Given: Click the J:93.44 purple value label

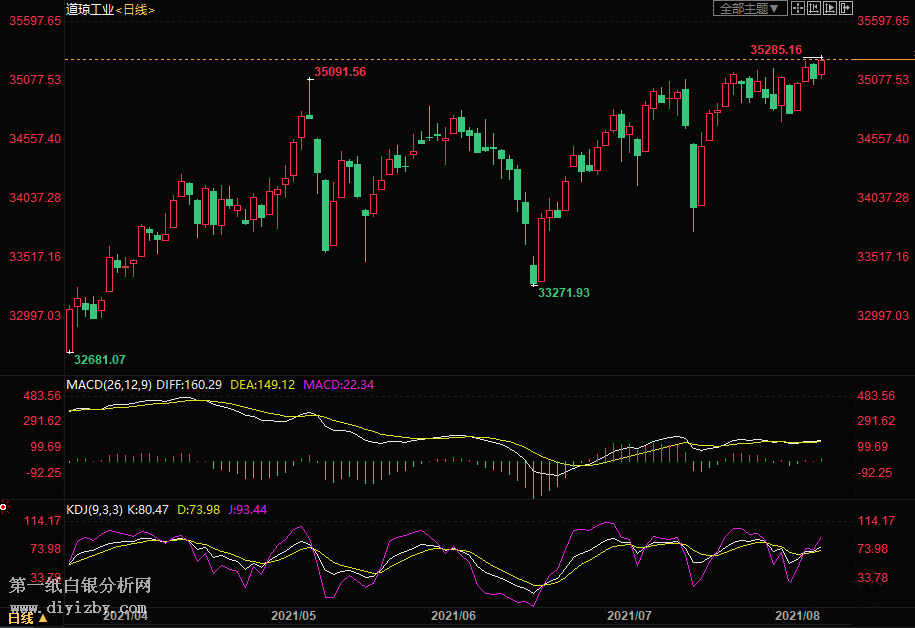Looking at the screenshot, I should coord(245,510).
